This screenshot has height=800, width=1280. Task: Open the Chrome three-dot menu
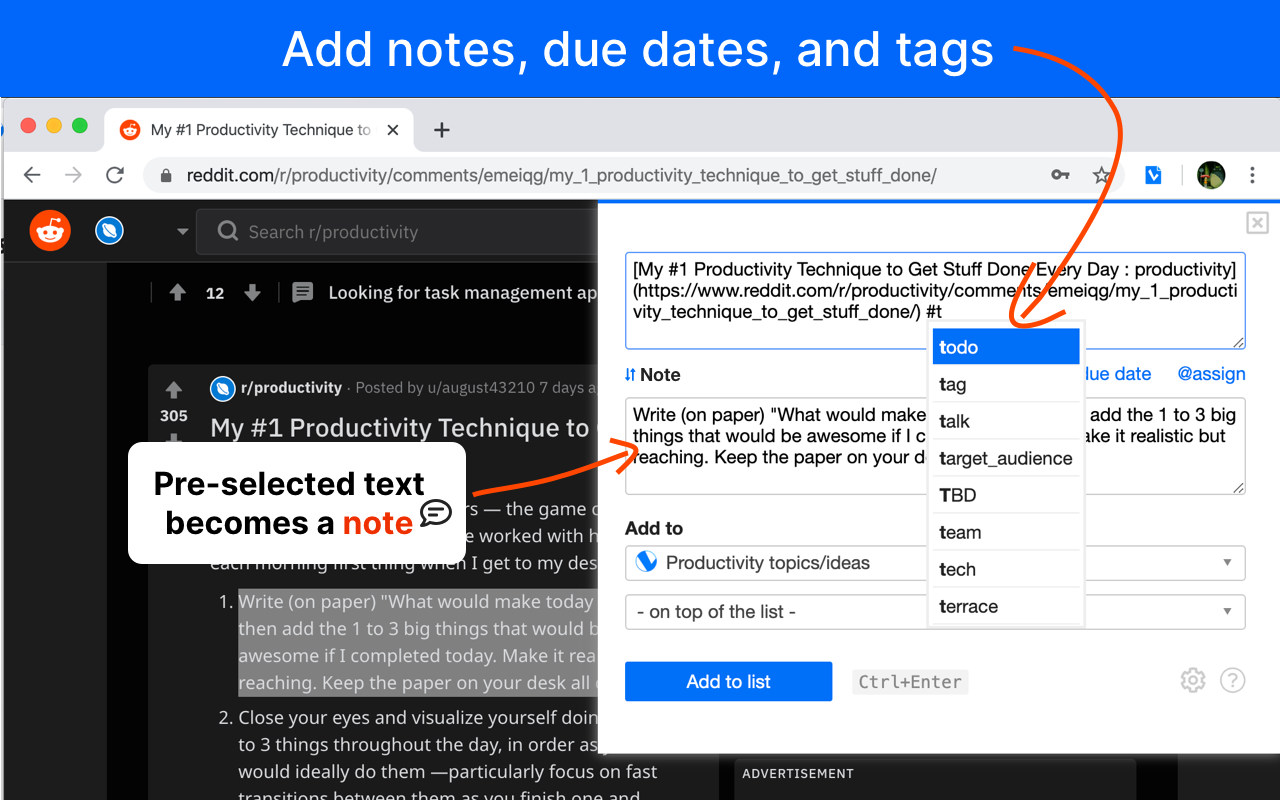1252,175
